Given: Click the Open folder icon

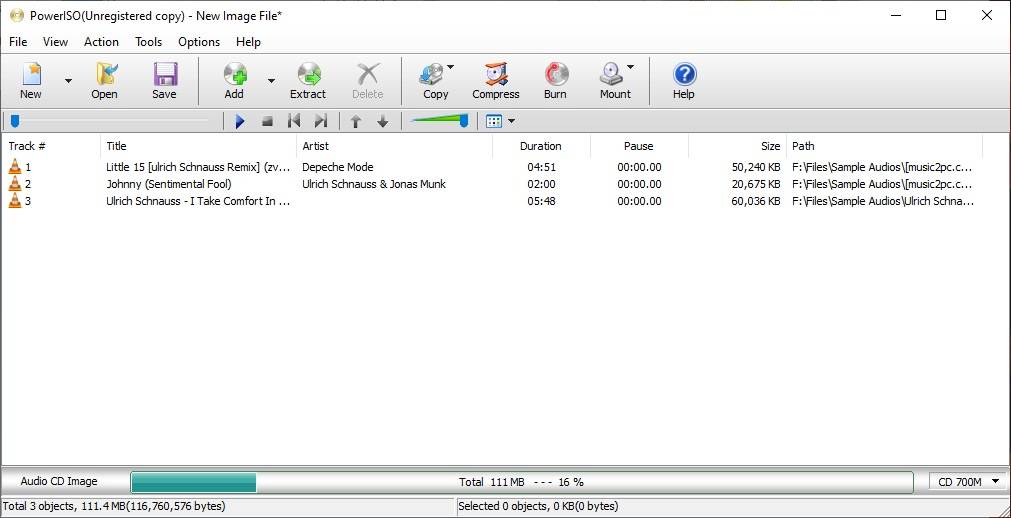Looking at the screenshot, I should point(106,74).
